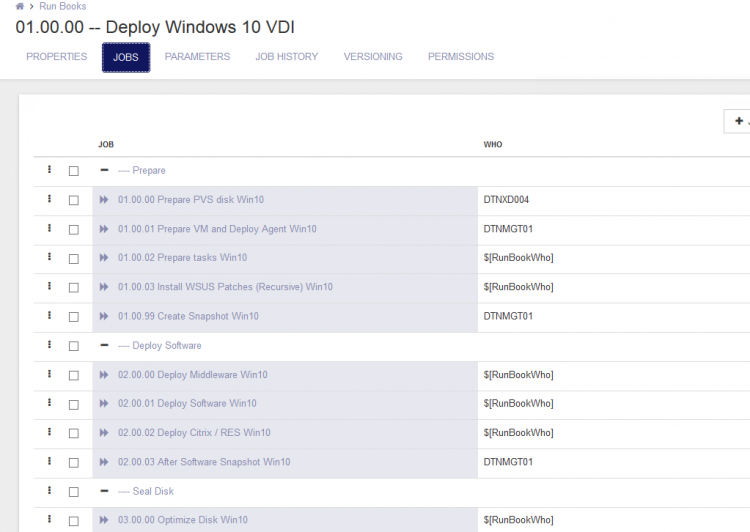Switch to the PROPERTIES tab
Viewport: 750px width, 532px height.
[x=56, y=57]
